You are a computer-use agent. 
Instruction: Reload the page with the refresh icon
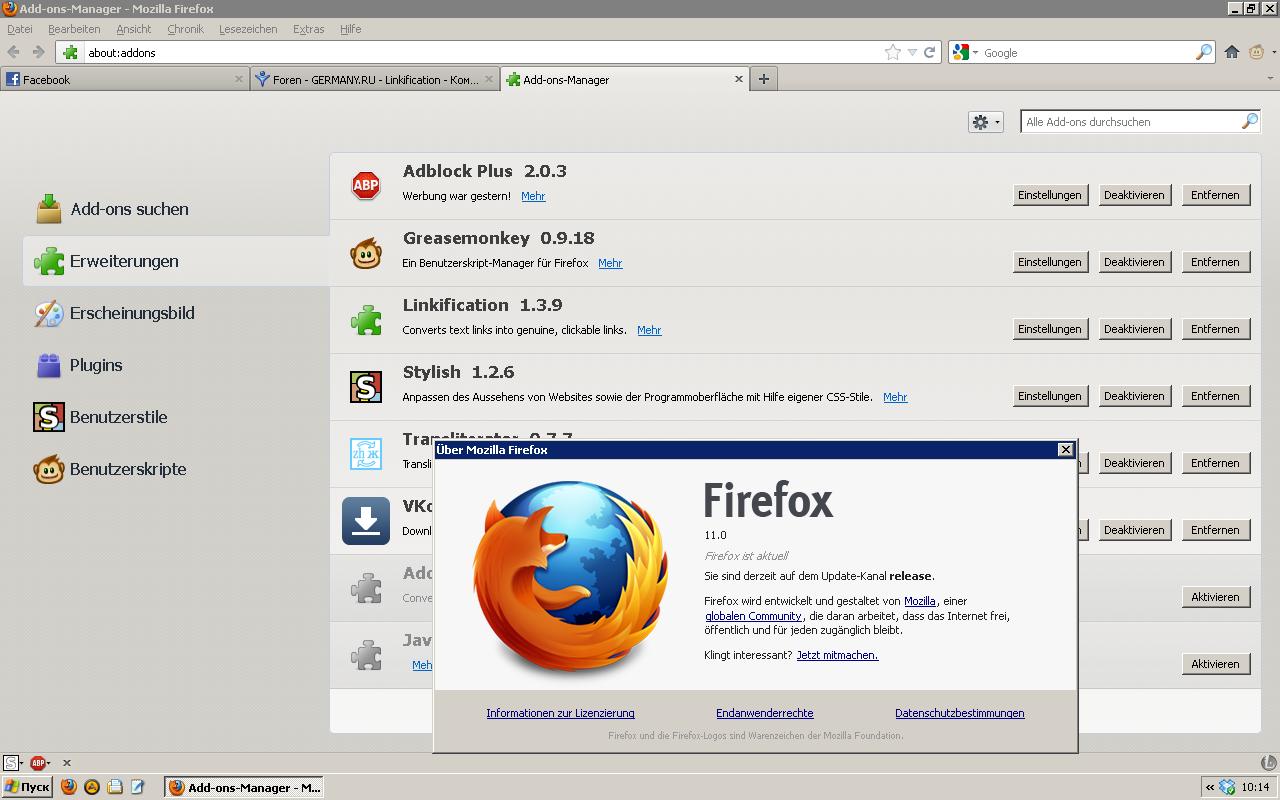(929, 52)
